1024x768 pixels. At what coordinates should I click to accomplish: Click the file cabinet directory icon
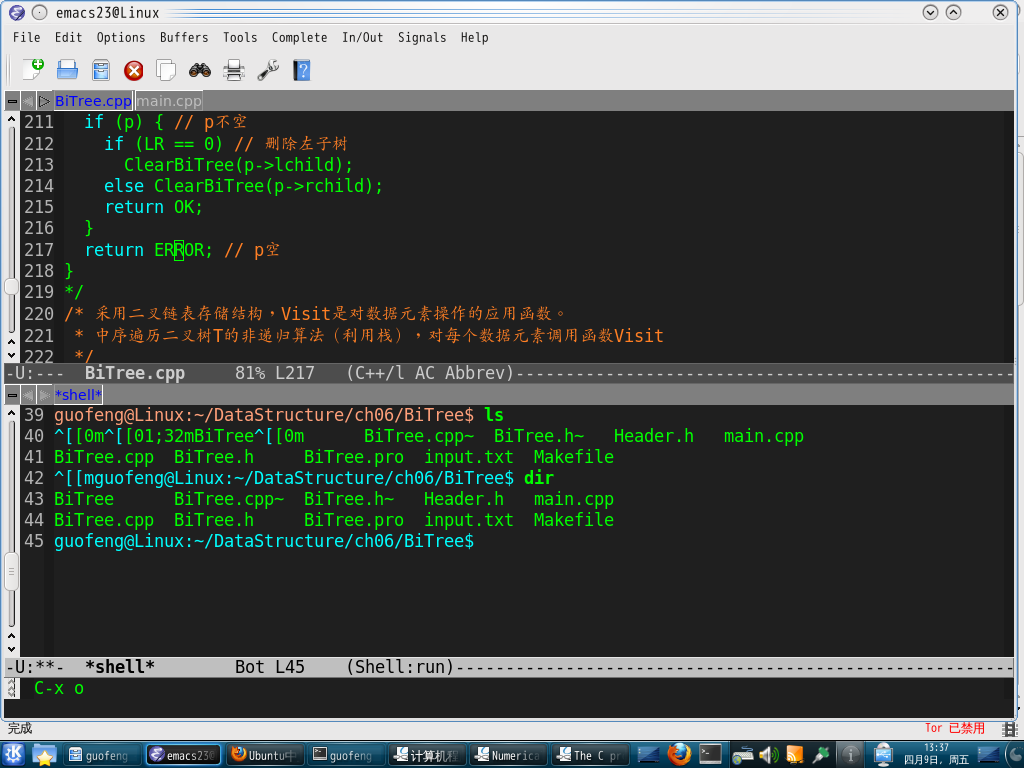(x=101, y=69)
